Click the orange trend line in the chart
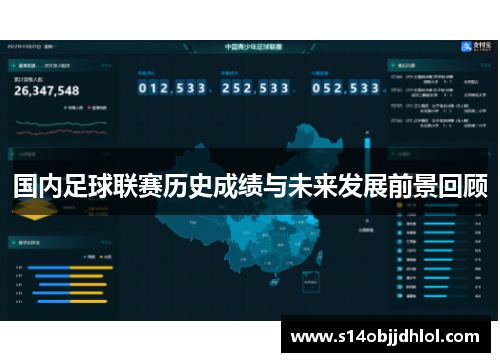The width and height of the screenshot is (500, 362). (61, 132)
